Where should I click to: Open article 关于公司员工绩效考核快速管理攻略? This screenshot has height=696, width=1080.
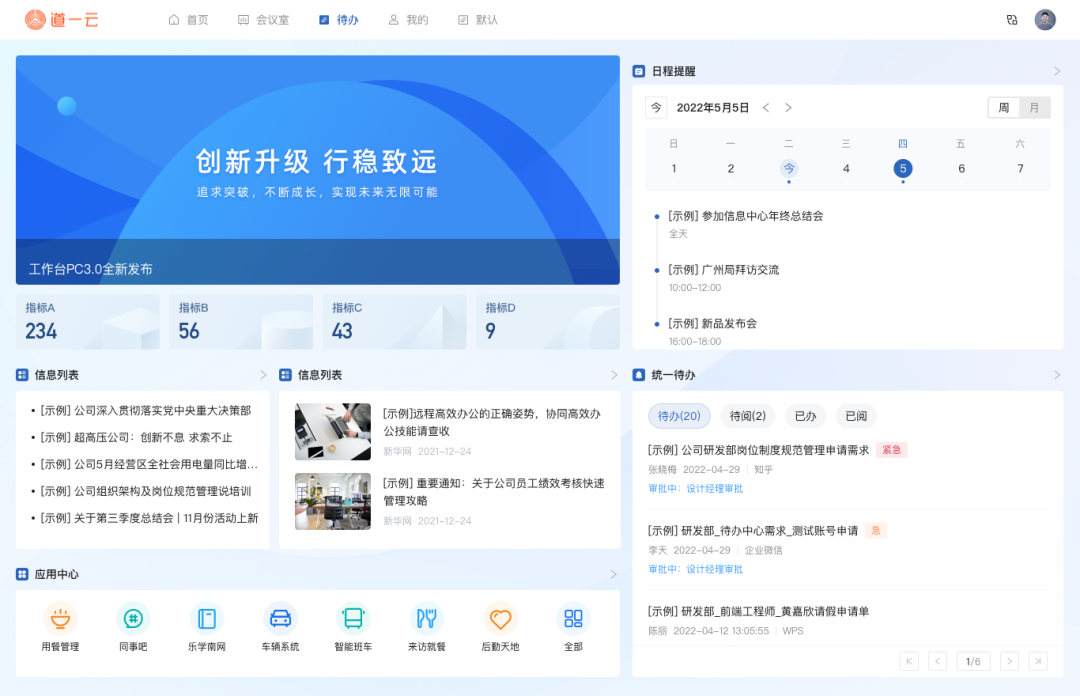[x=494, y=491]
